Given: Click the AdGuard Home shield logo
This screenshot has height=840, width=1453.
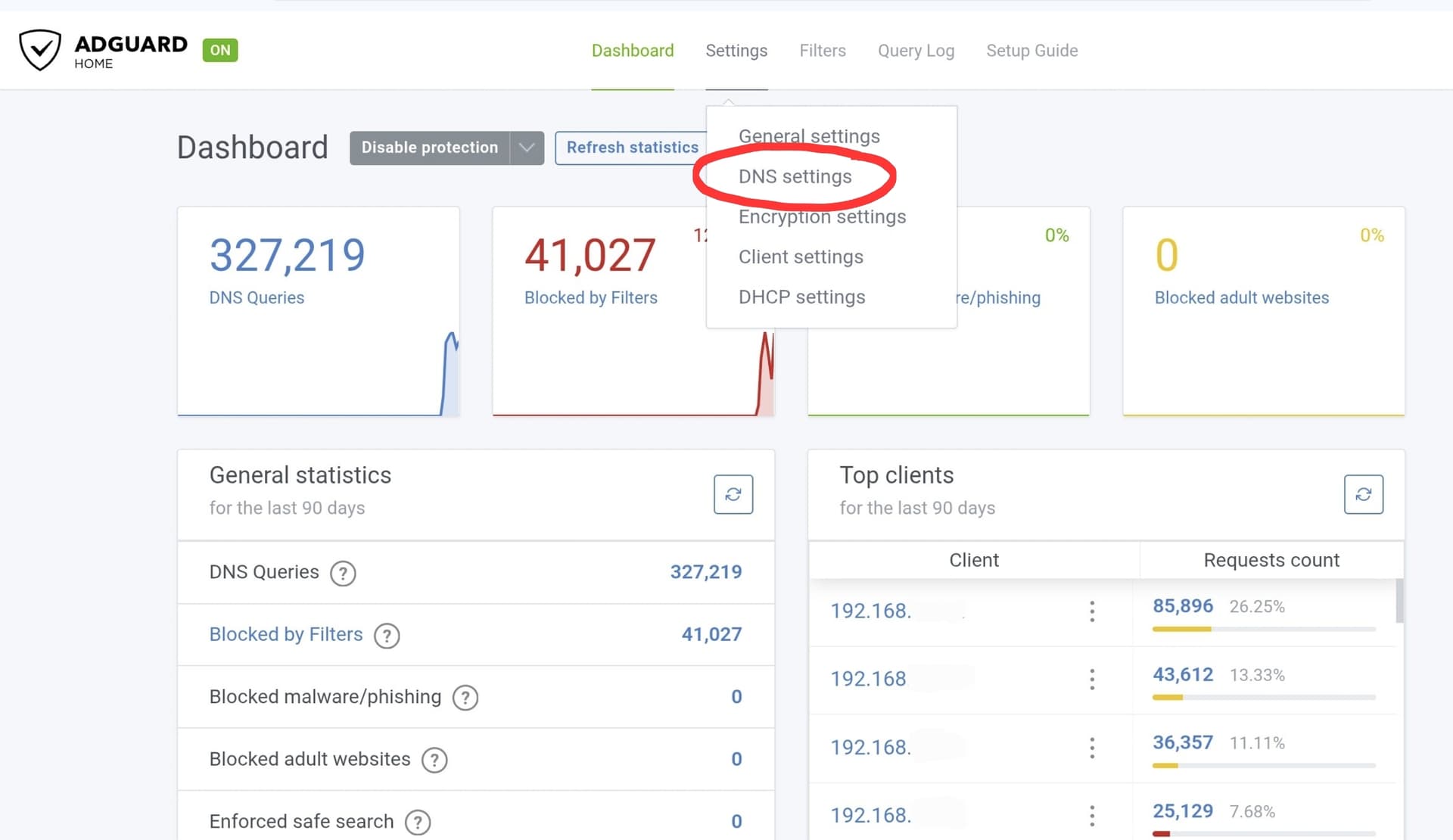Looking at the screenshot, I should (x=40, y=50).
